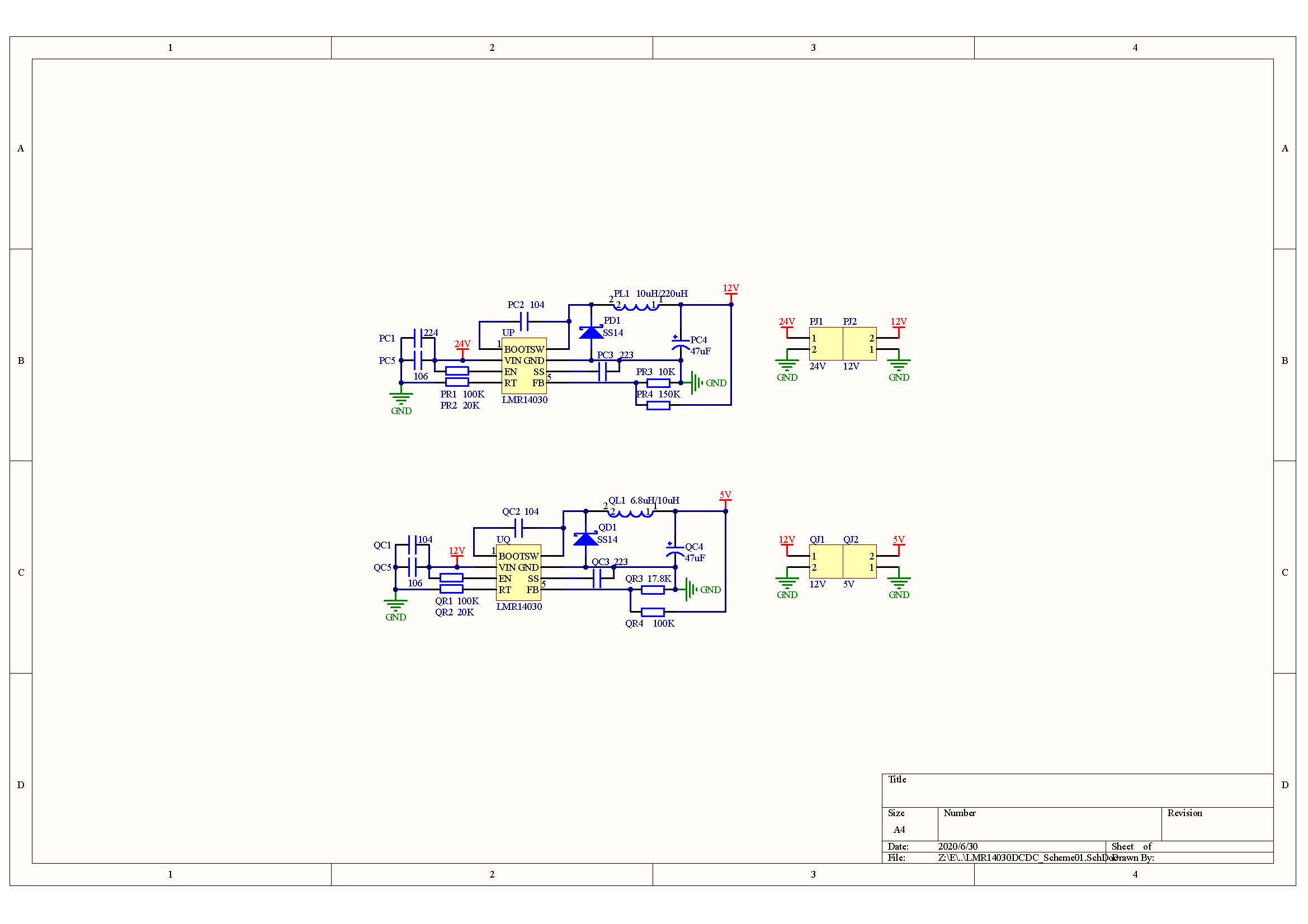This screenshot has width=1308, height=924.
Task: Select the QC3 223 capacitor symbol
Action: point(597,579)
